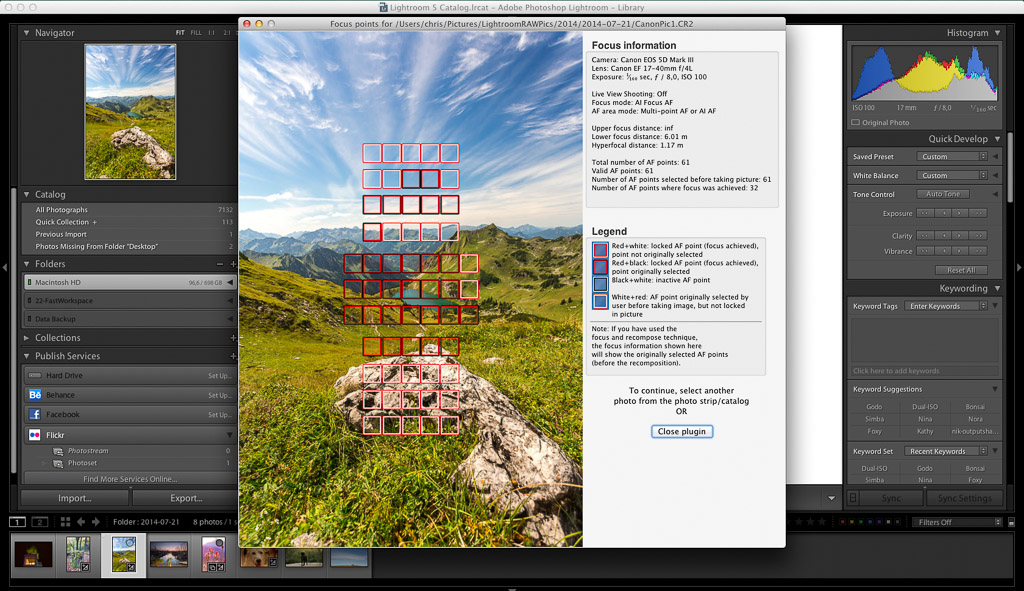Hide the left panel group via edge arrow
The height and width of the screenshot is (591, 1024).
pos(5,267)
